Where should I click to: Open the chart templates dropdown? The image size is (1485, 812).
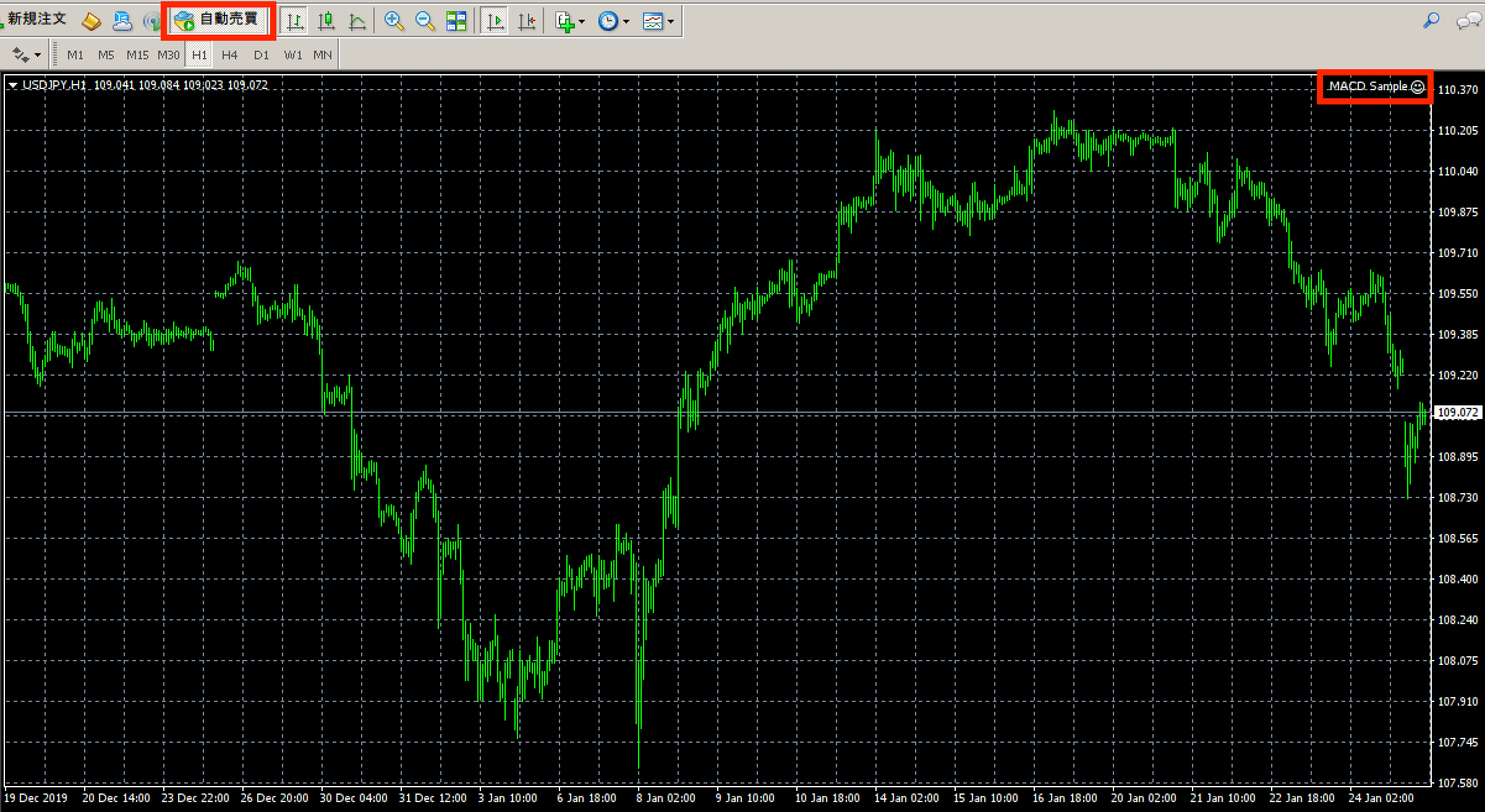[671, 20]
